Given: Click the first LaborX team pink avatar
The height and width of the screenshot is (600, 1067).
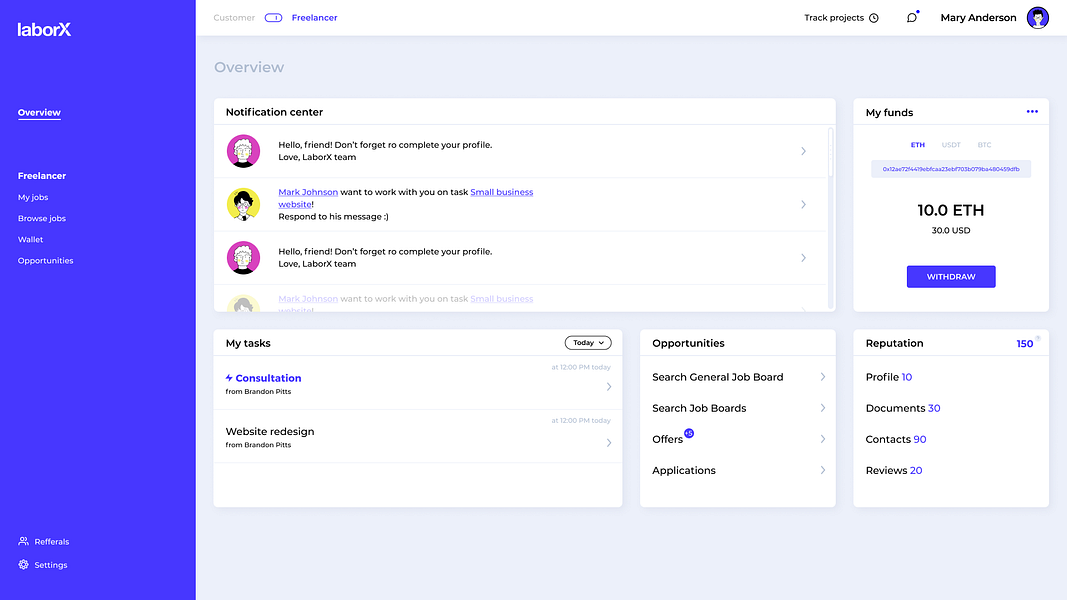Looking at the screenshot, I should coord(243,151).
